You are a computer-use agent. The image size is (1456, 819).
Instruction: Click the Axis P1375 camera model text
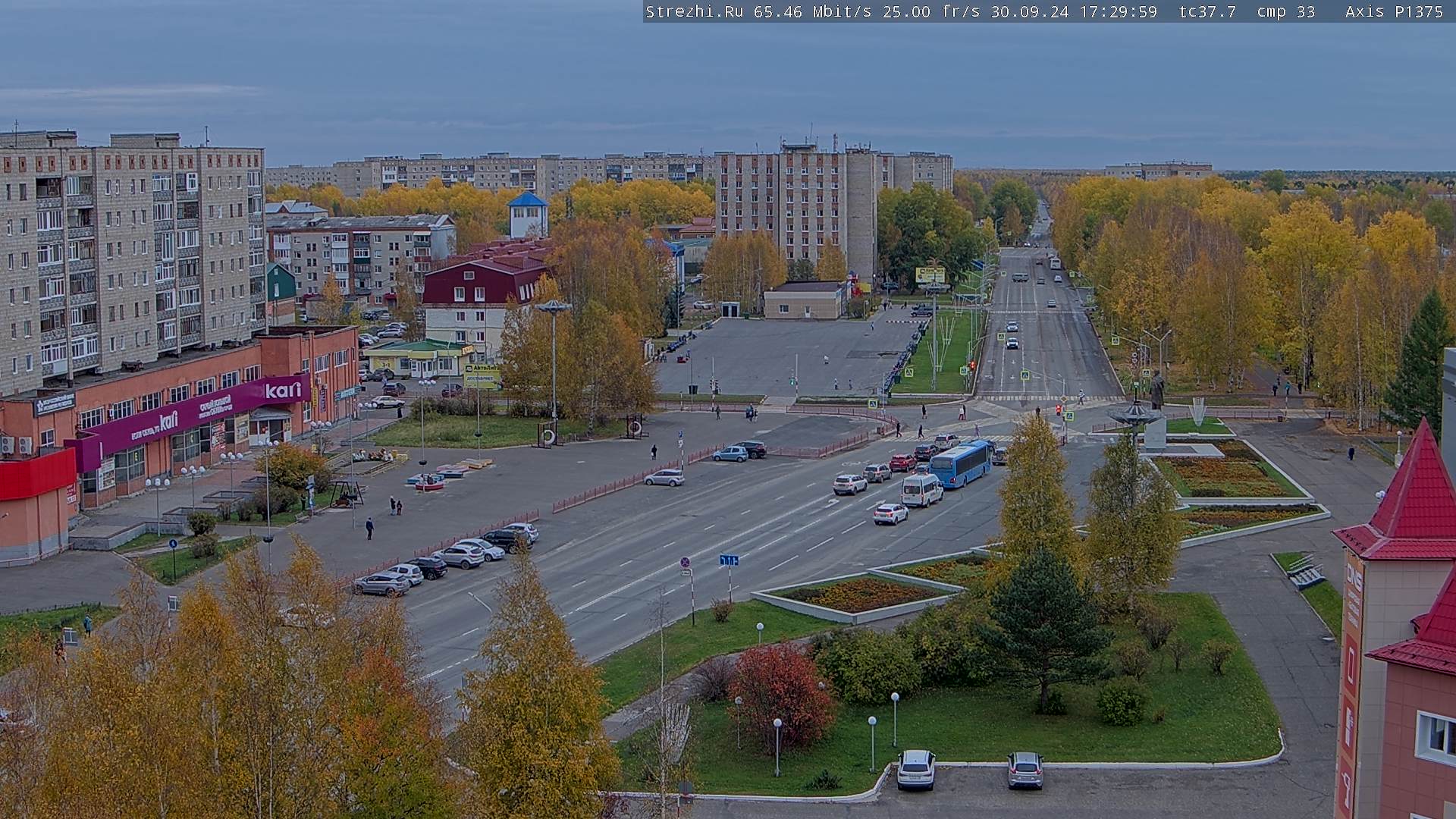(1394, 11)
